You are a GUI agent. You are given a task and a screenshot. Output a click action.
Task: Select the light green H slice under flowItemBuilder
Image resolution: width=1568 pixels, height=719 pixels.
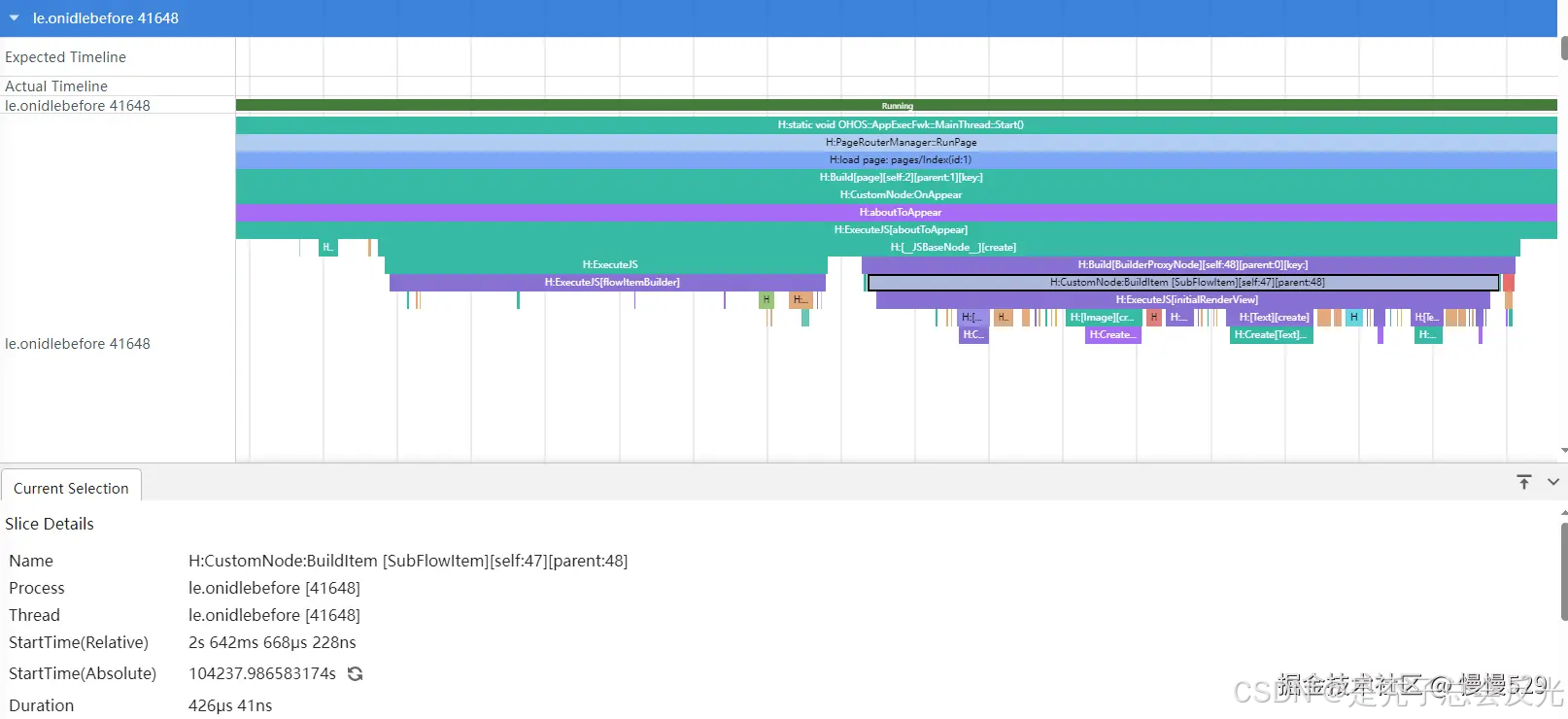(x=767, y=299)
